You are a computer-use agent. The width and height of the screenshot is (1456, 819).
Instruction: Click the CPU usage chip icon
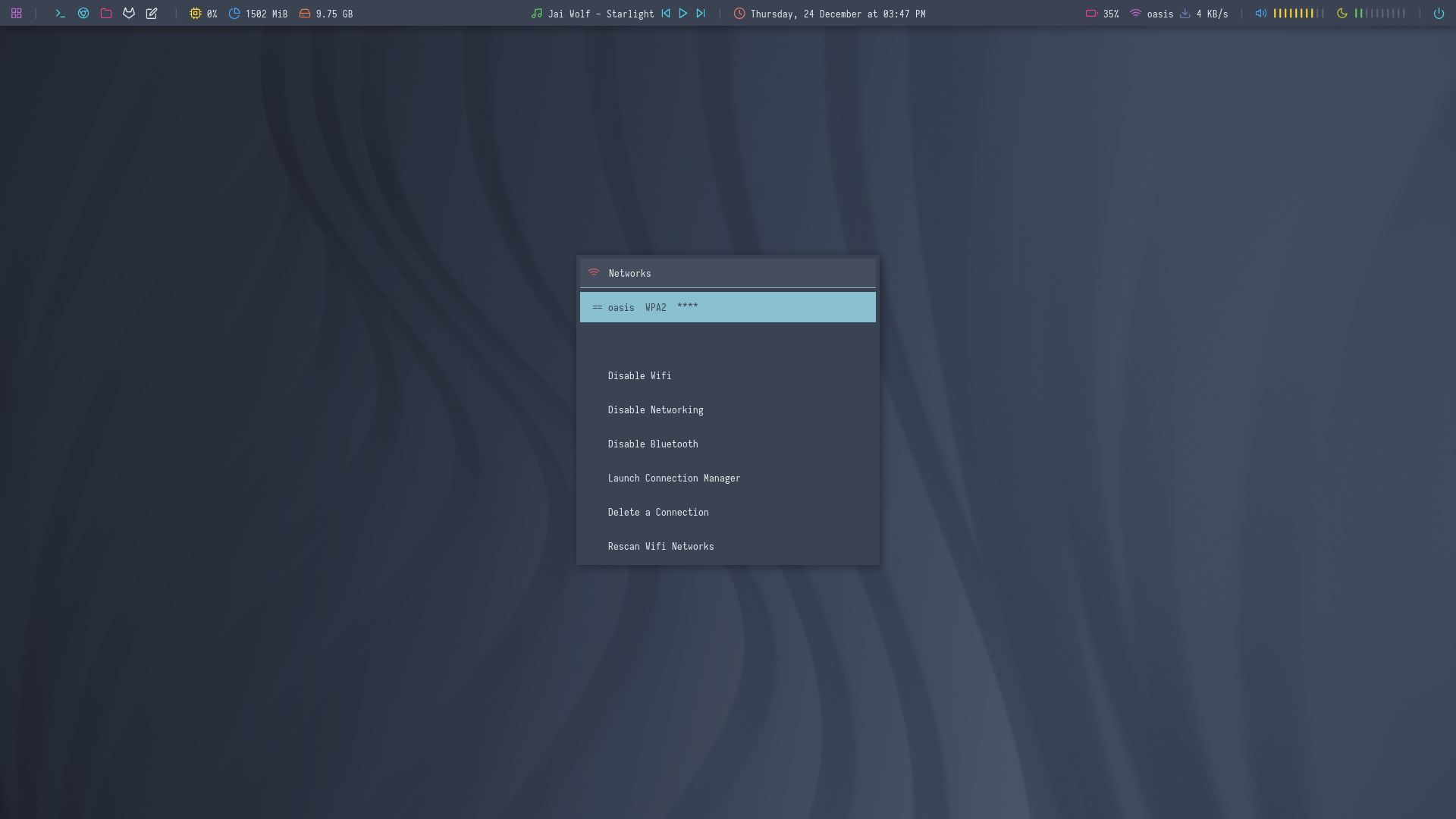pyautogui.click(x=195, y=14)
